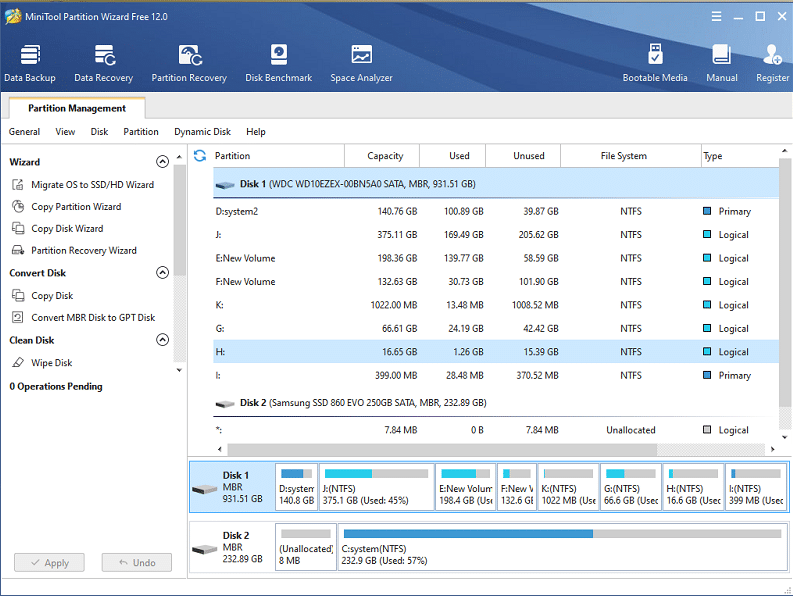Select the E:New Volume partition row
793x596 pixels.
tap(496, 258)
